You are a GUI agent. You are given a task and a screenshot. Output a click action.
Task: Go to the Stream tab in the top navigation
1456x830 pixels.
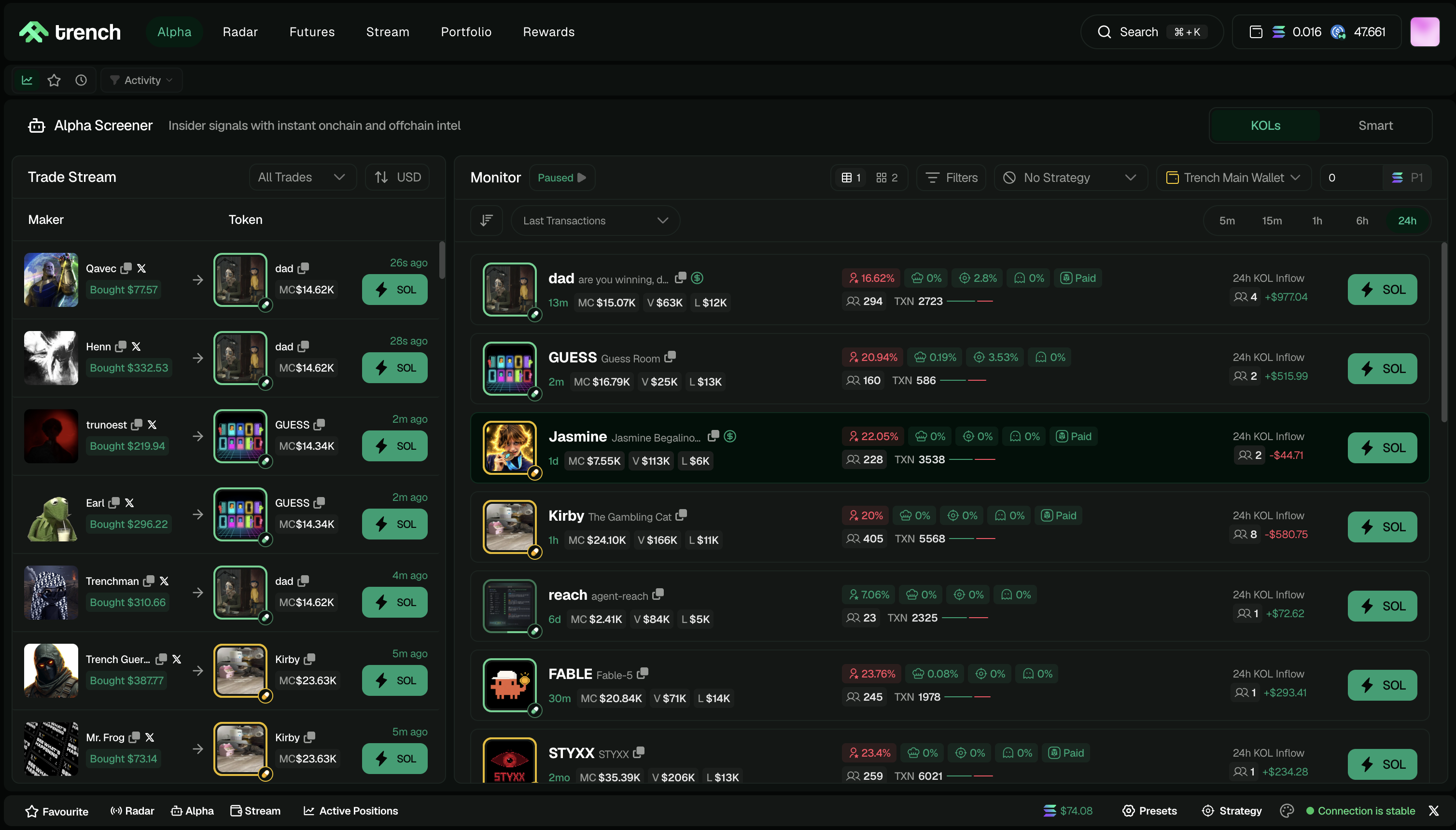click(x=388, y=32)
